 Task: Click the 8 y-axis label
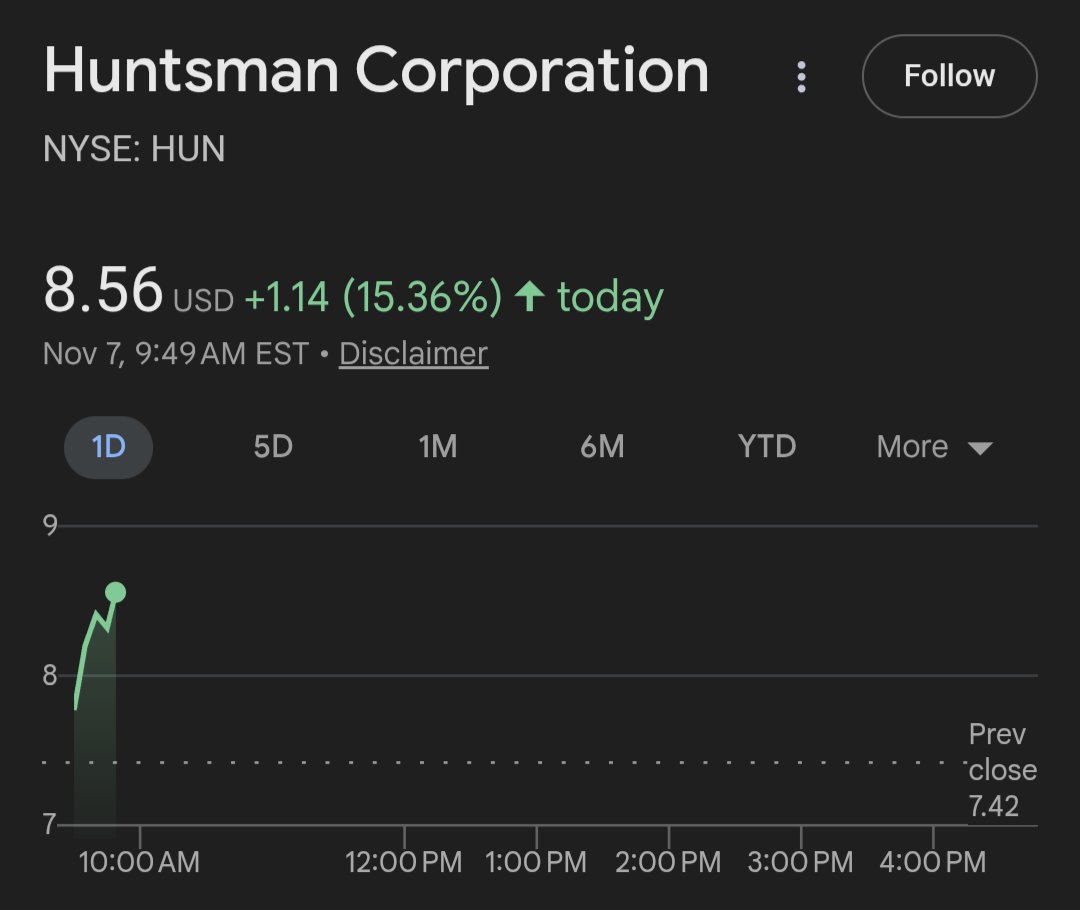[x=50, y=675]
